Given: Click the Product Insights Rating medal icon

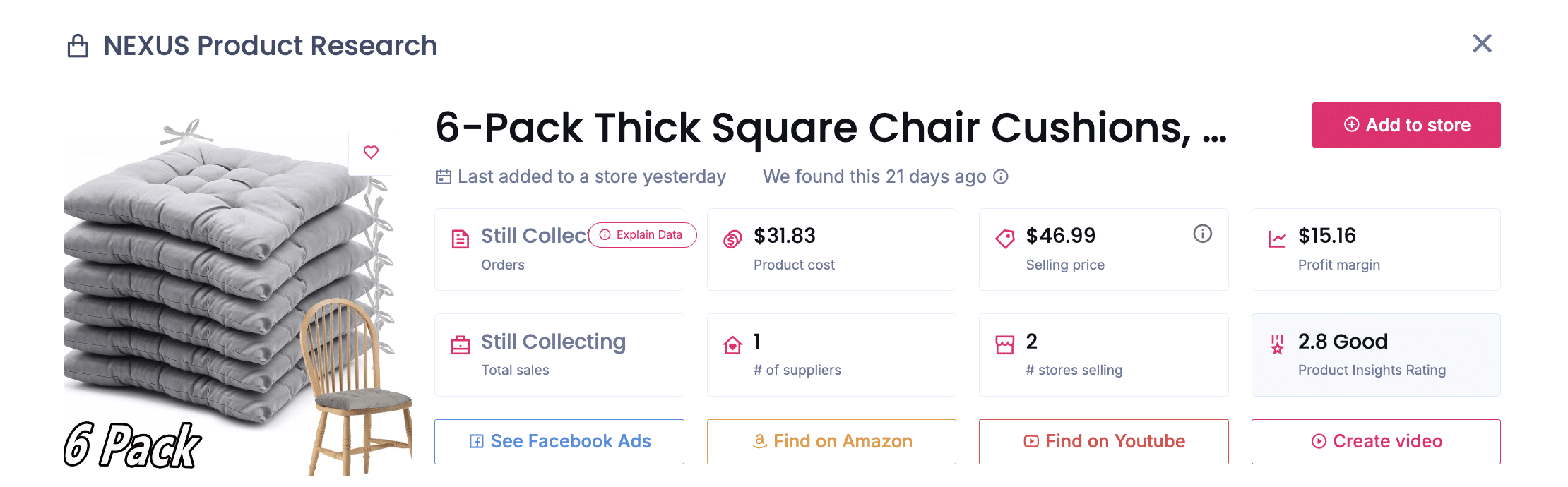Looking at the screenshot, I should (x=1277, y=345).
